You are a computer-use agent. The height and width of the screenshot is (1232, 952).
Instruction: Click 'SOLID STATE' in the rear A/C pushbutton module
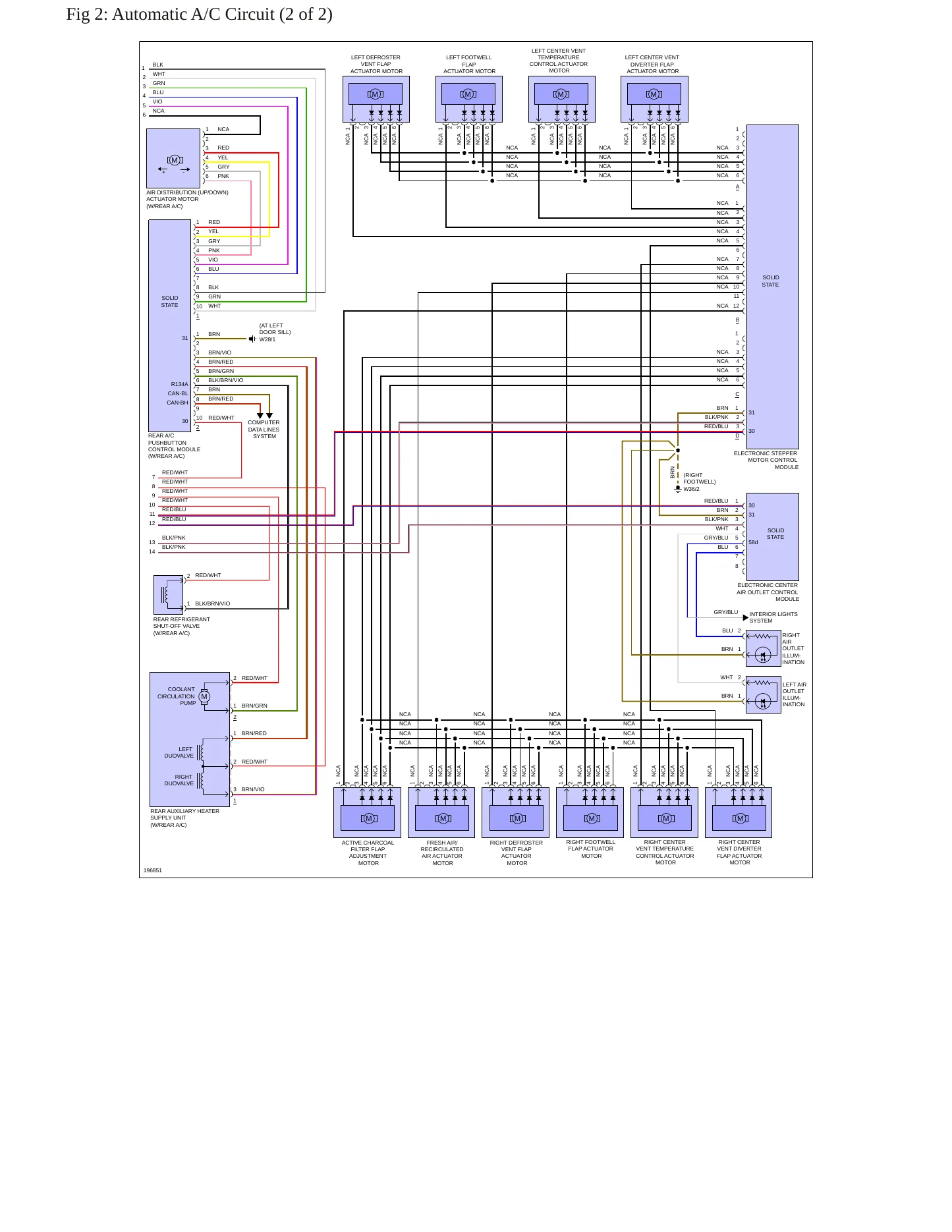click(x=170, y=302)
